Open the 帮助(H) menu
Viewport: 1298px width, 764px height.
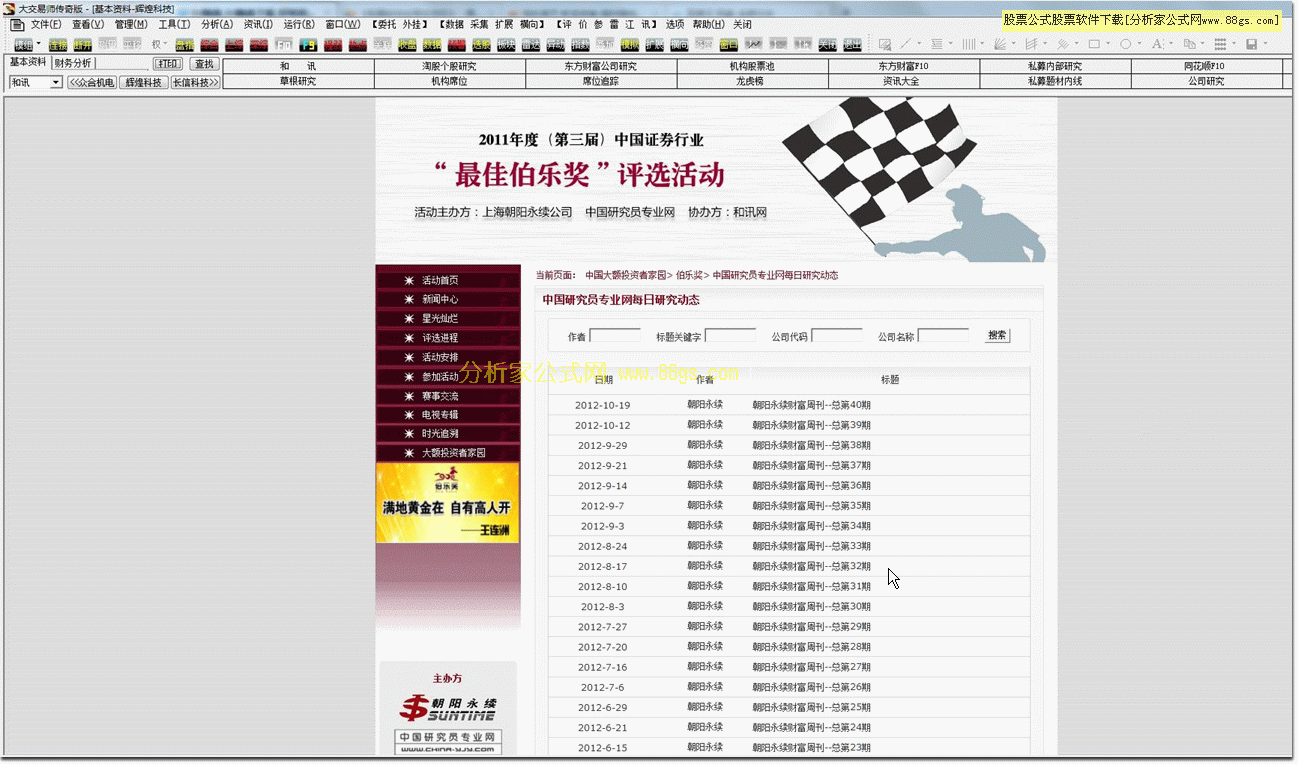pyautogui.click(x=709, y=24)
